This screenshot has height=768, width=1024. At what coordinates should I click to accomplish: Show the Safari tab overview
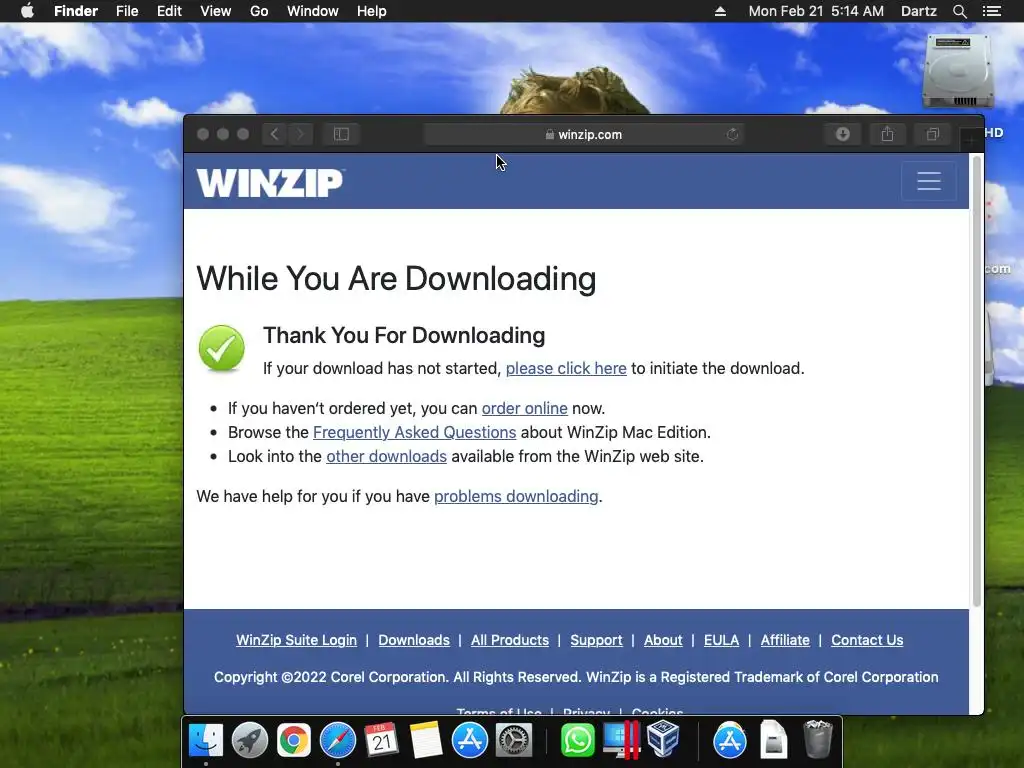[933, 134]
